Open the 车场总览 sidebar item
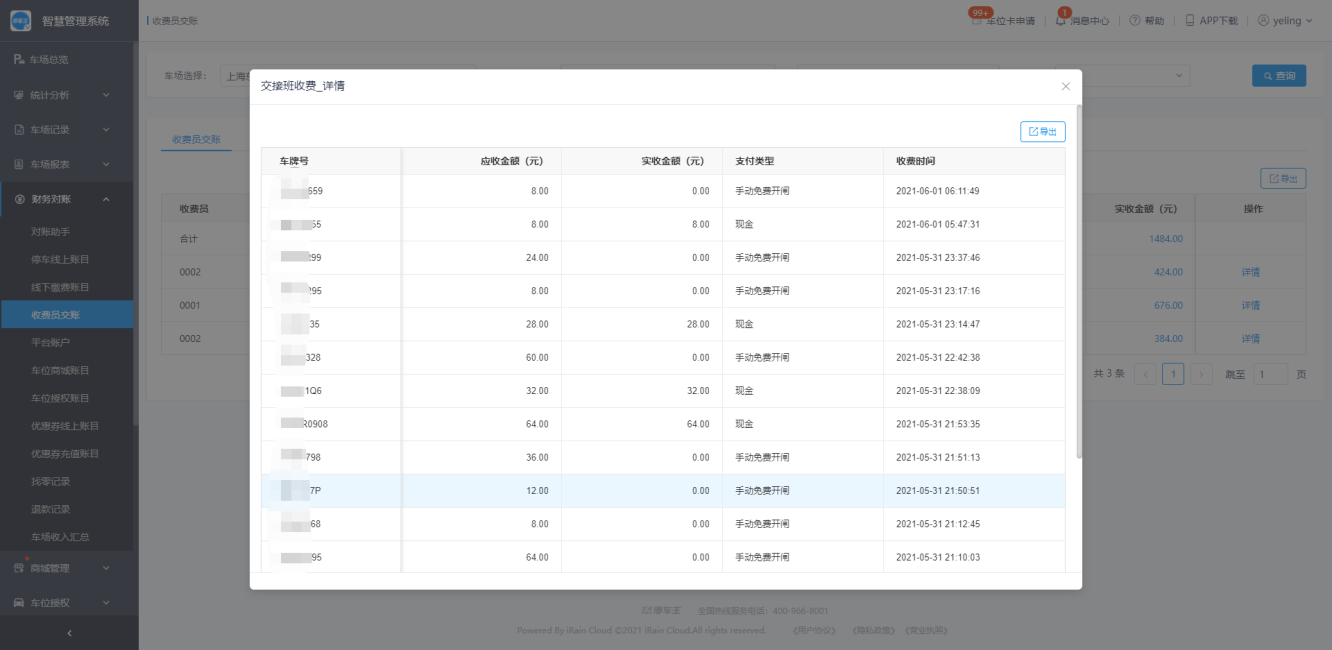 tap(67, 60)
